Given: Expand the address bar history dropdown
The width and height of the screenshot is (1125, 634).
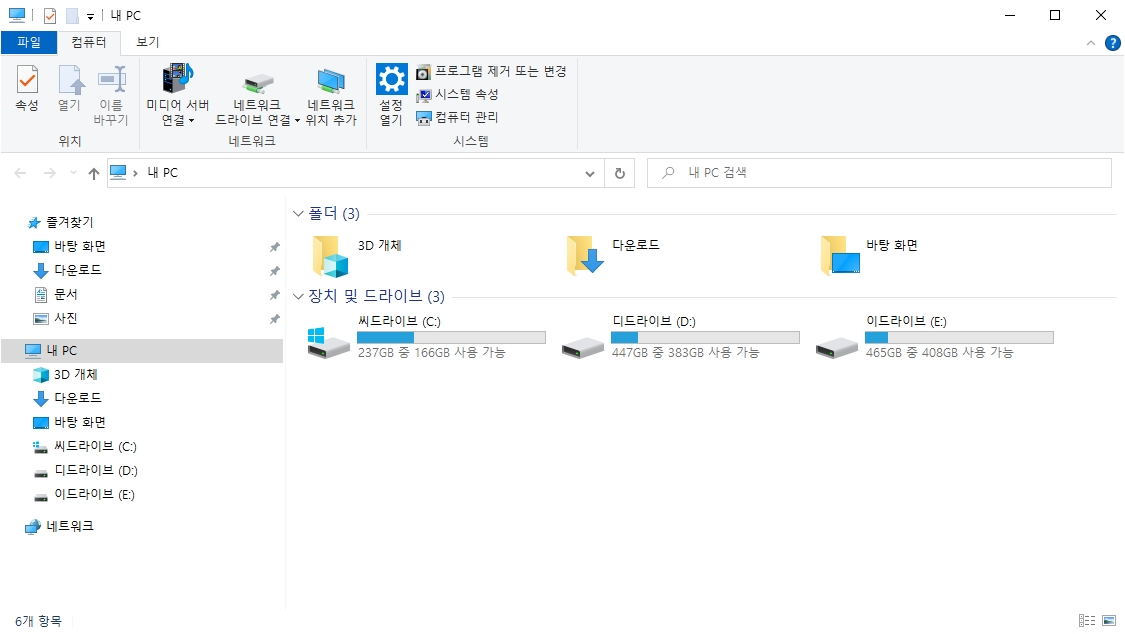Looking at the screenshot, I should point(590,174).
